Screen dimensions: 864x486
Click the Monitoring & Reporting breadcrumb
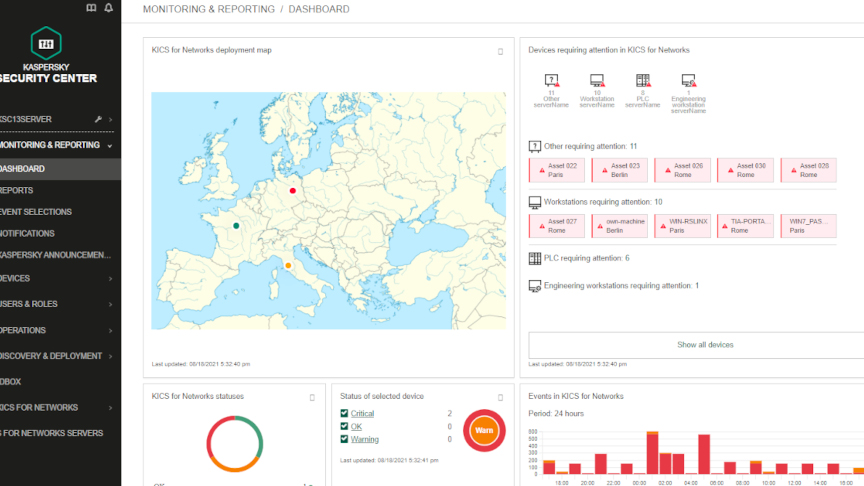point(208,9)
